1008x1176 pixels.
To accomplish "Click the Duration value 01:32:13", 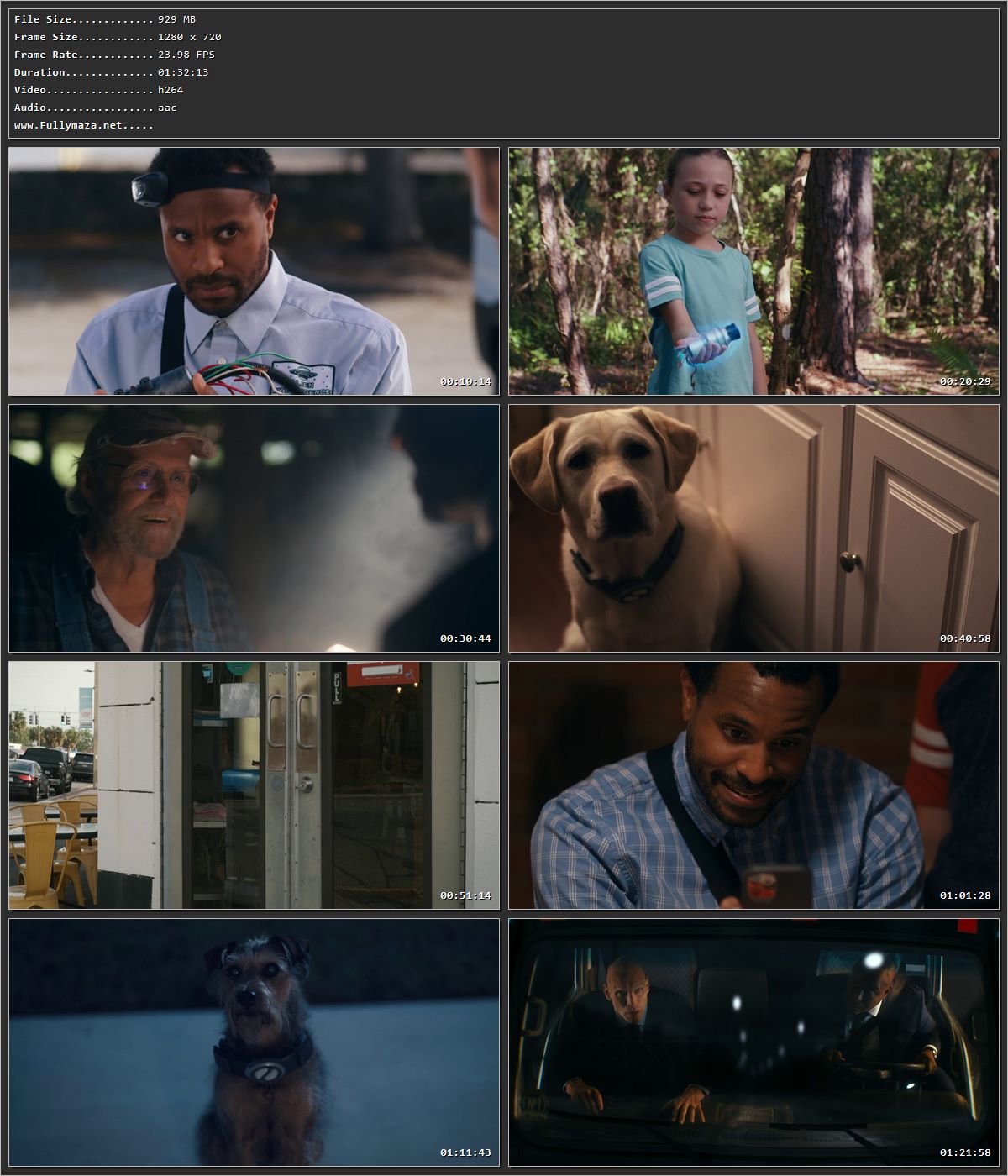I will 183,72.
